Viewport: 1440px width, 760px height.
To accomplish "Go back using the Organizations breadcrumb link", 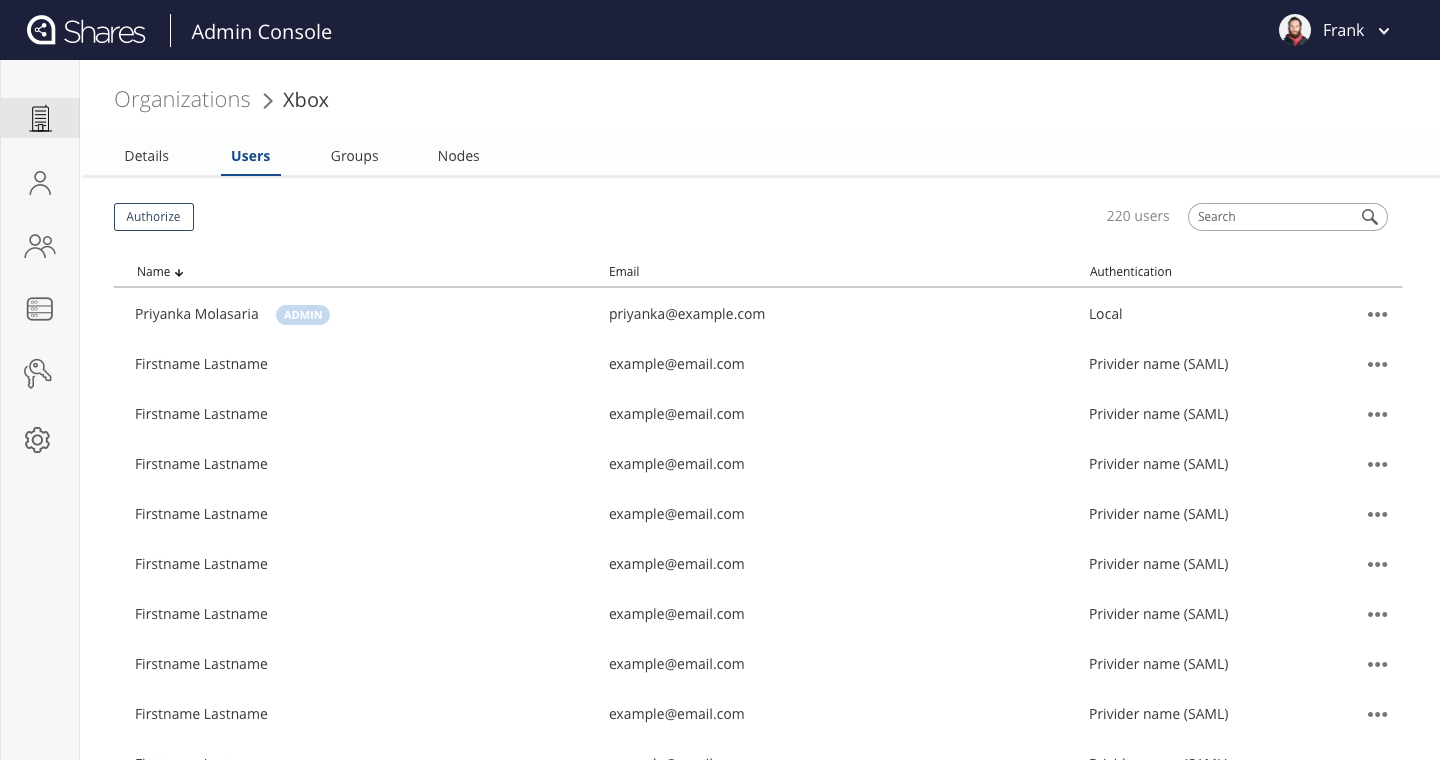I will [182, 100].
